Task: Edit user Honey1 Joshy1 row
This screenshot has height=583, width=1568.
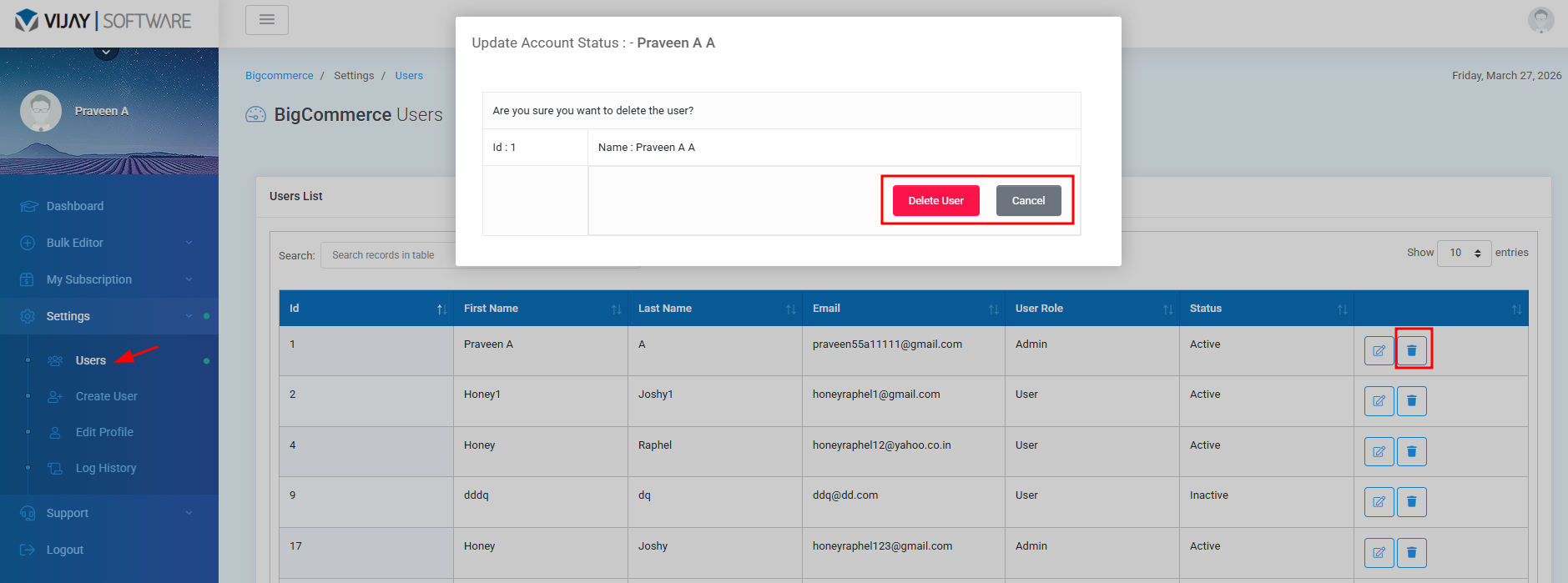Action: (1379, 401)
